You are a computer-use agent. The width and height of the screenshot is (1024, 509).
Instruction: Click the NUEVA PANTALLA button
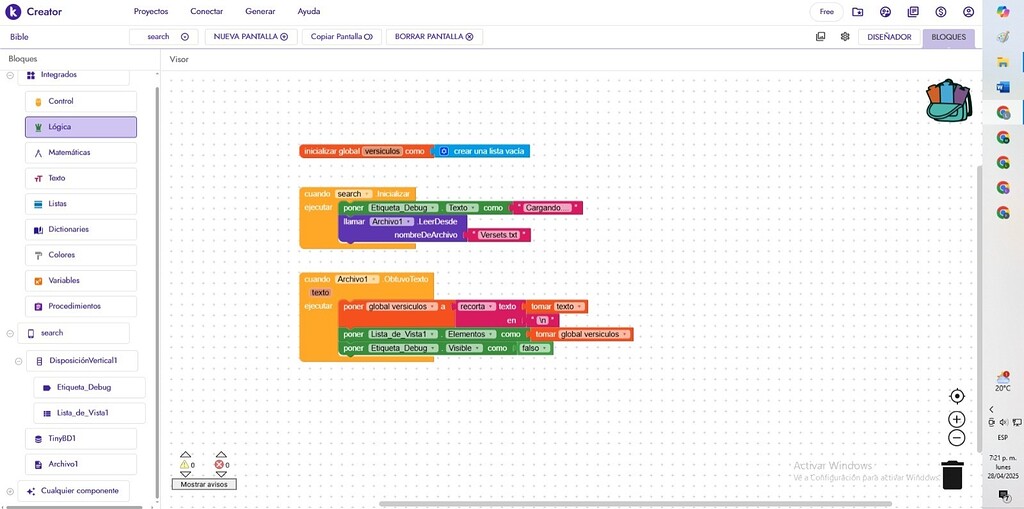(250, 37)
